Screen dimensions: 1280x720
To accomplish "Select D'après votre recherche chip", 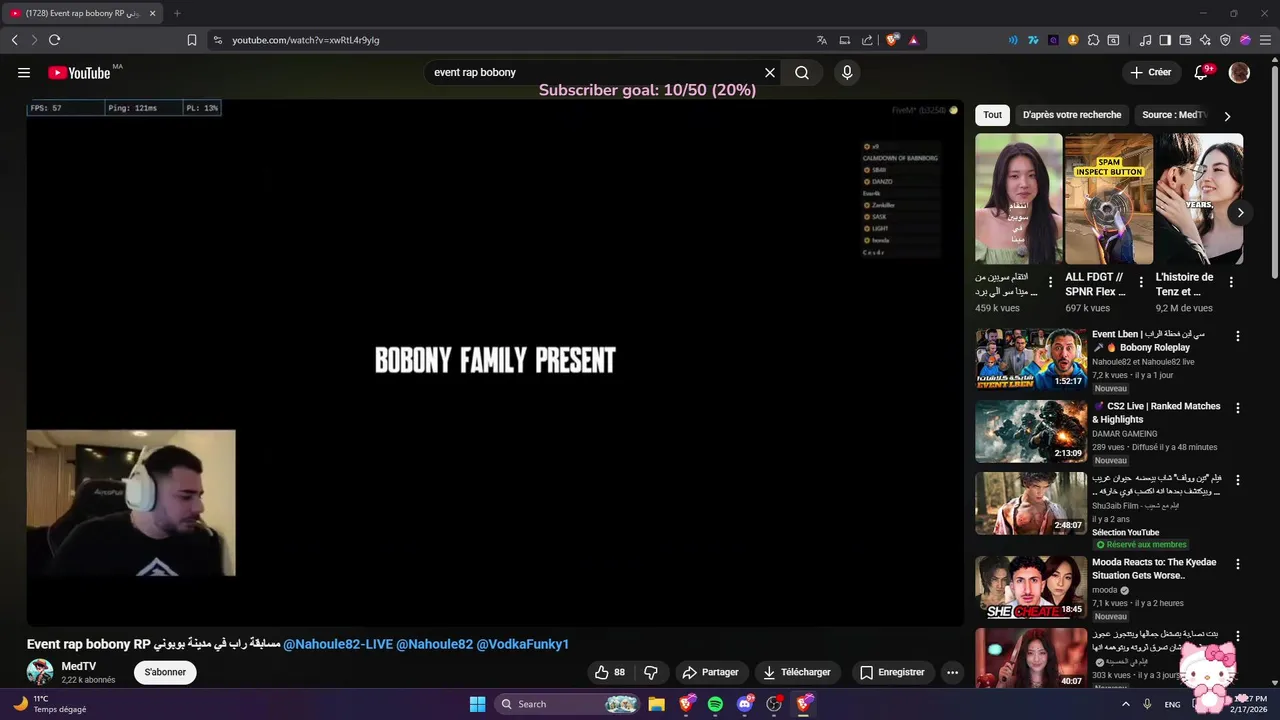I will coord(1072,115).
